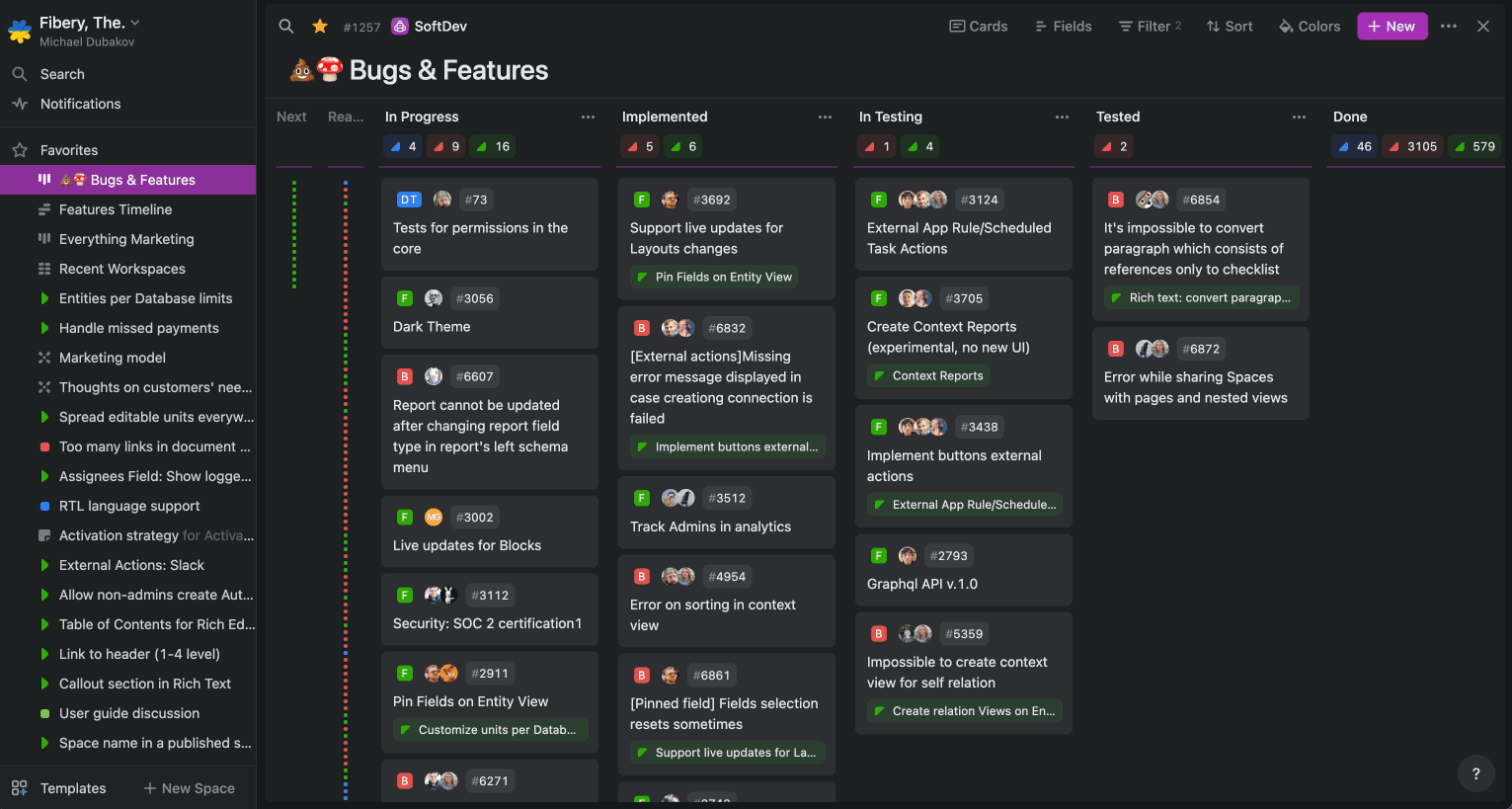Open the Filter options
The image size is (1512, 809).
click(1150, 27)
